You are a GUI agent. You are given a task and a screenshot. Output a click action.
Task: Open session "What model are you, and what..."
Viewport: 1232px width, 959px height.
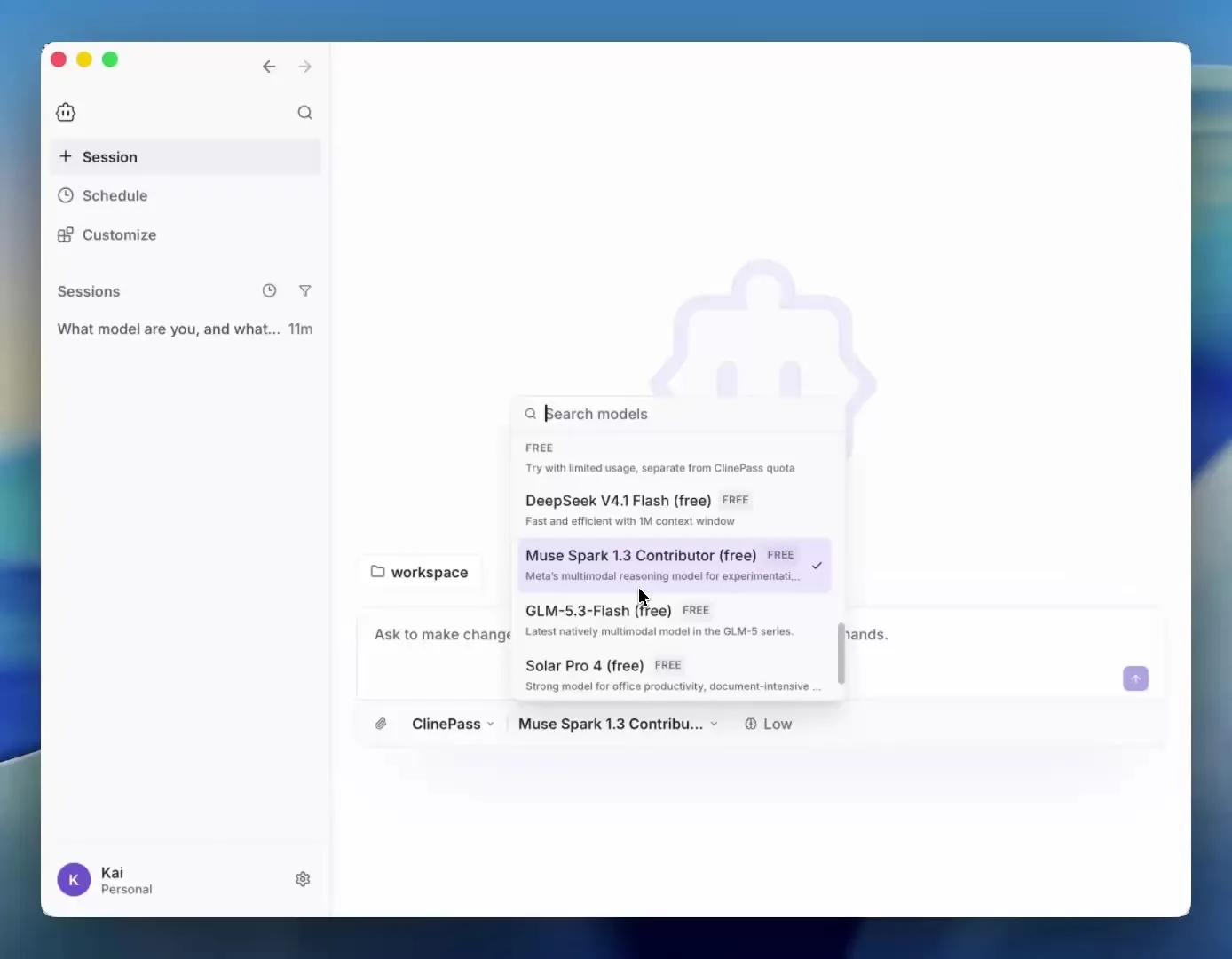(x=186, y=329)
